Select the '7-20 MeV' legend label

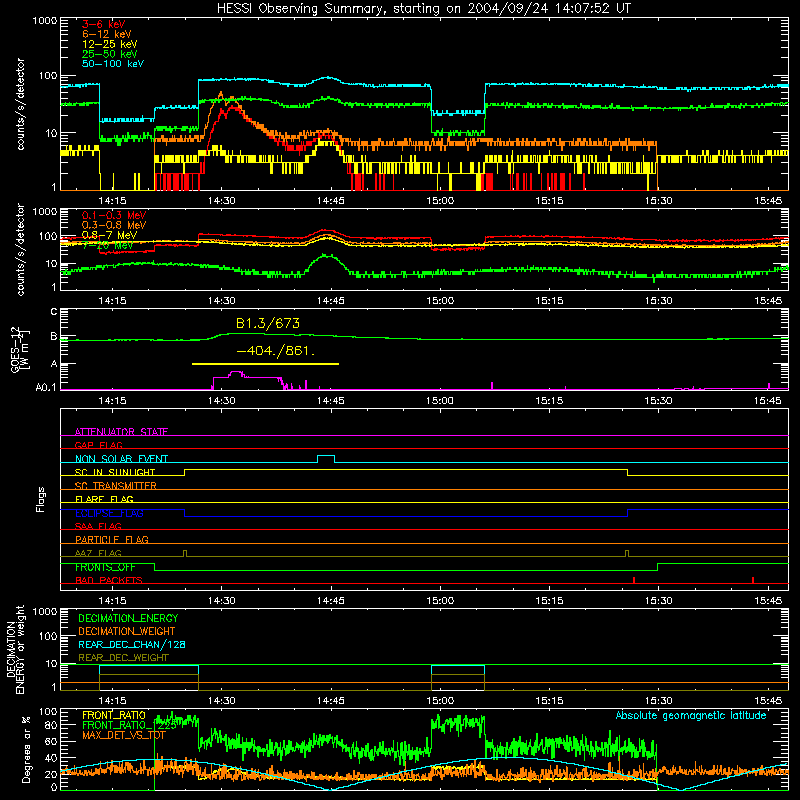point(107,245)
